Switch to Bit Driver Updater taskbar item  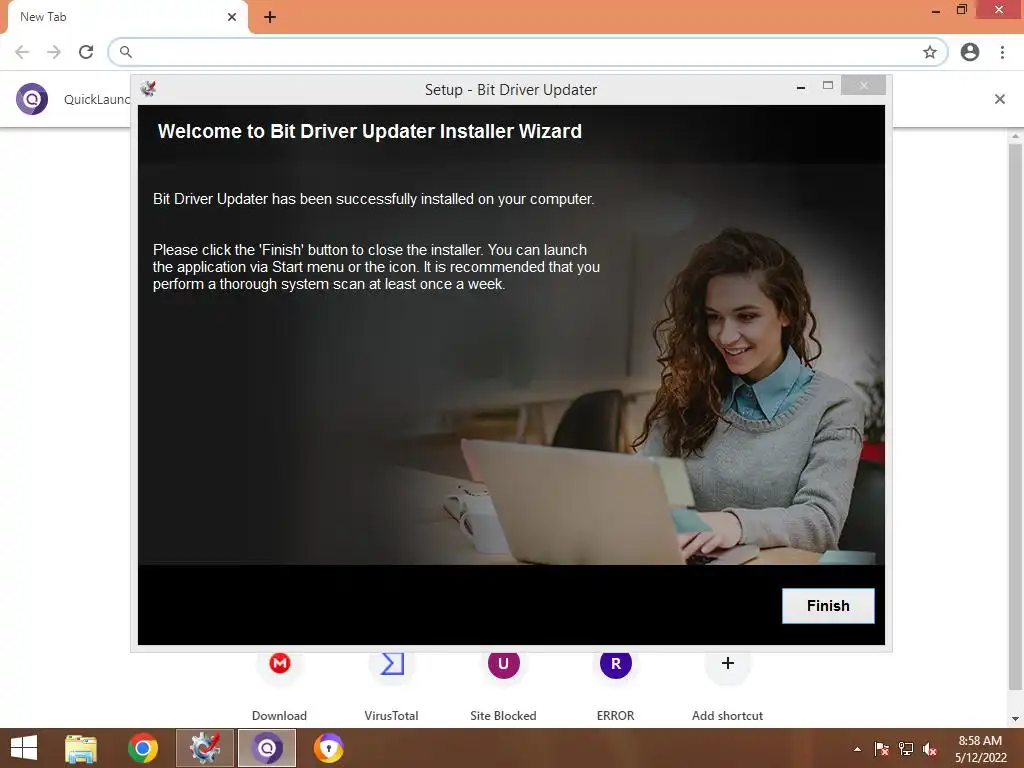click(x=205, y=748)
